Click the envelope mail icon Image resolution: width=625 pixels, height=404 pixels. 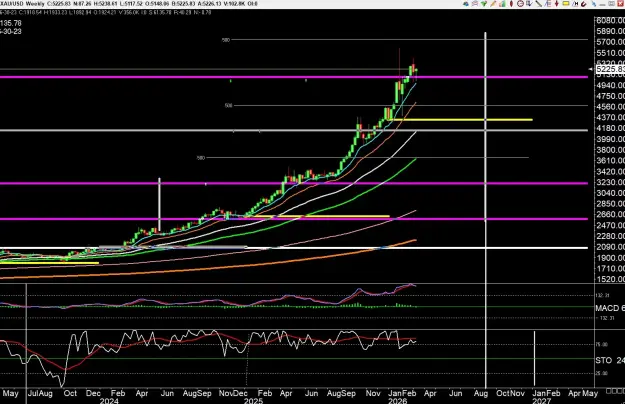click(x=475, y=4)
